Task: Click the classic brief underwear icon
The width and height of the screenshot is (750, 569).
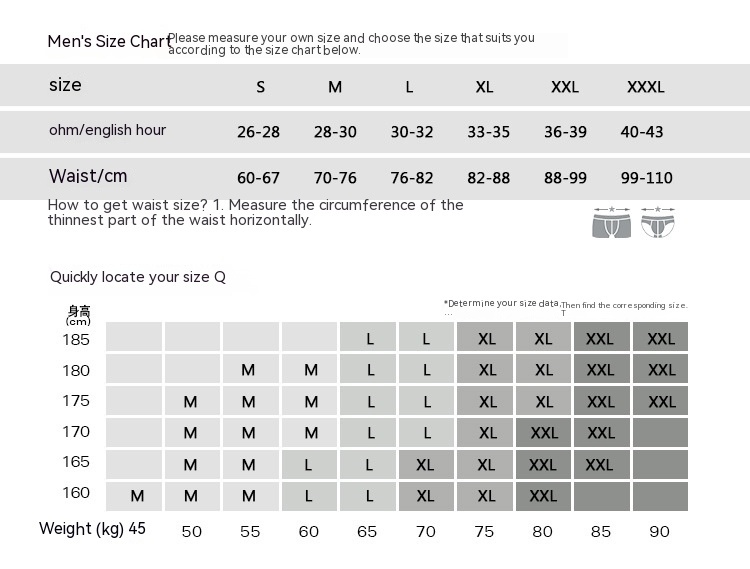Action: (657, 222)
